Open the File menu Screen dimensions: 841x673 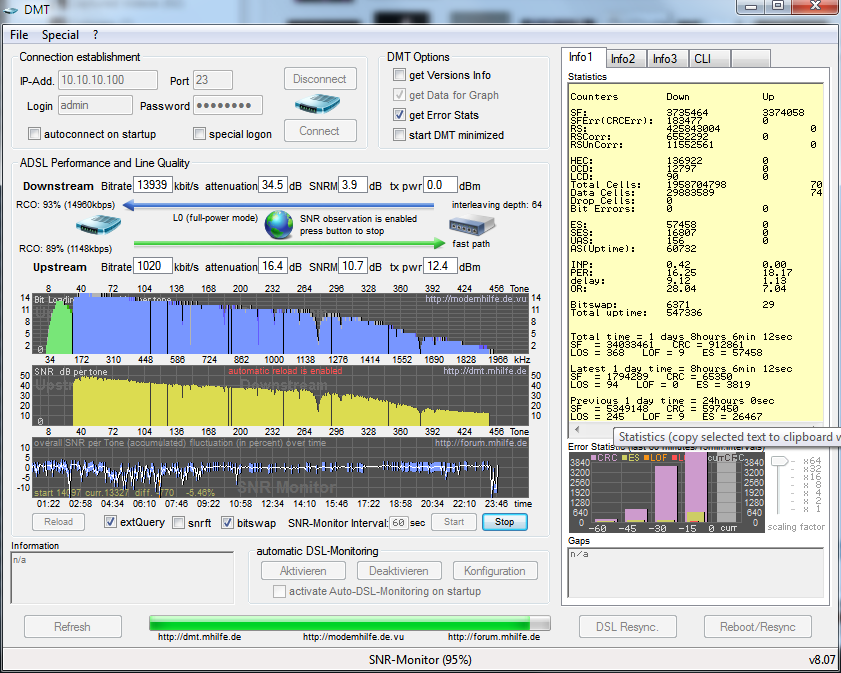19,35
